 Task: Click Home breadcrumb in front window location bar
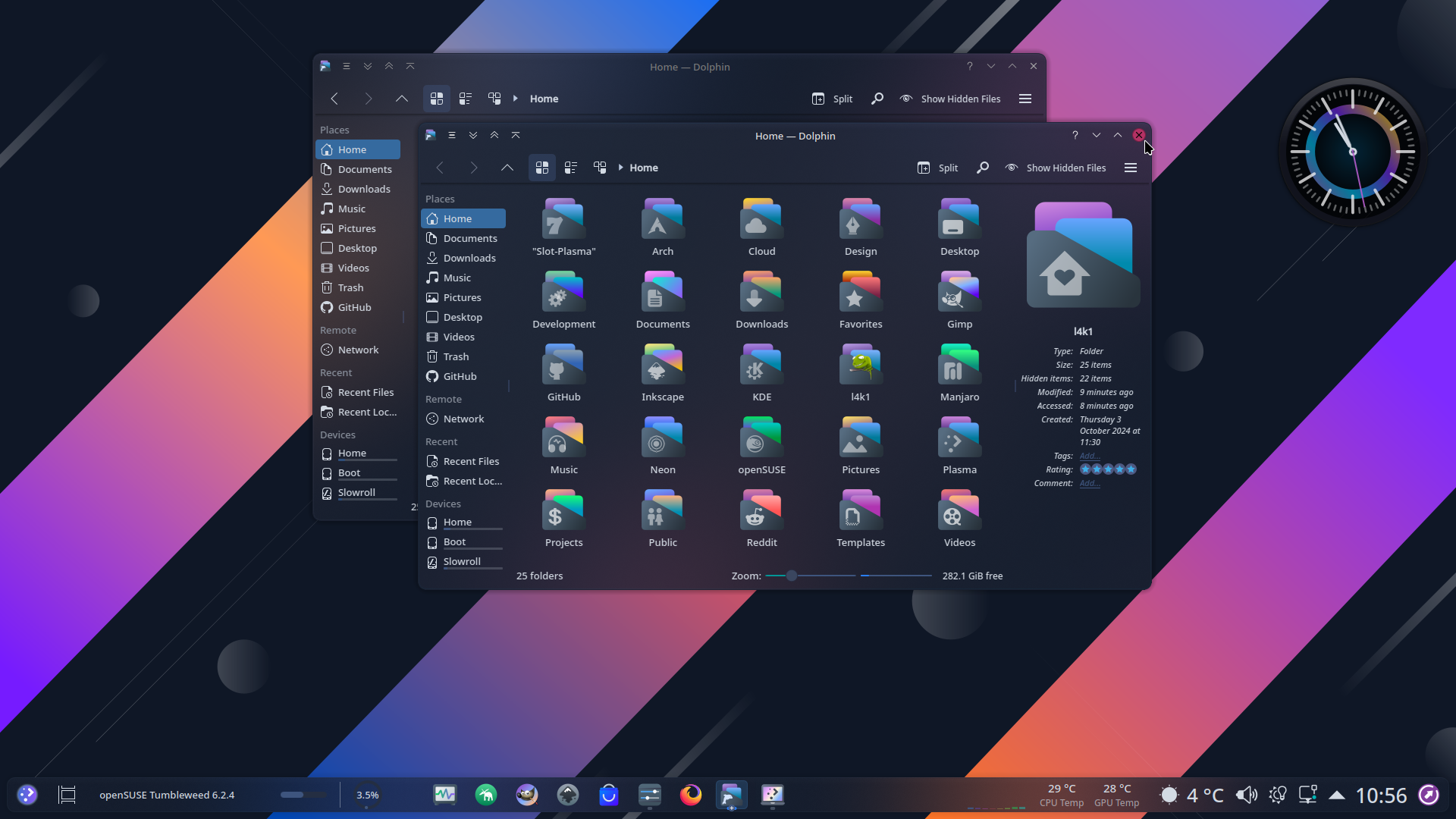click(x=643, y=168)
